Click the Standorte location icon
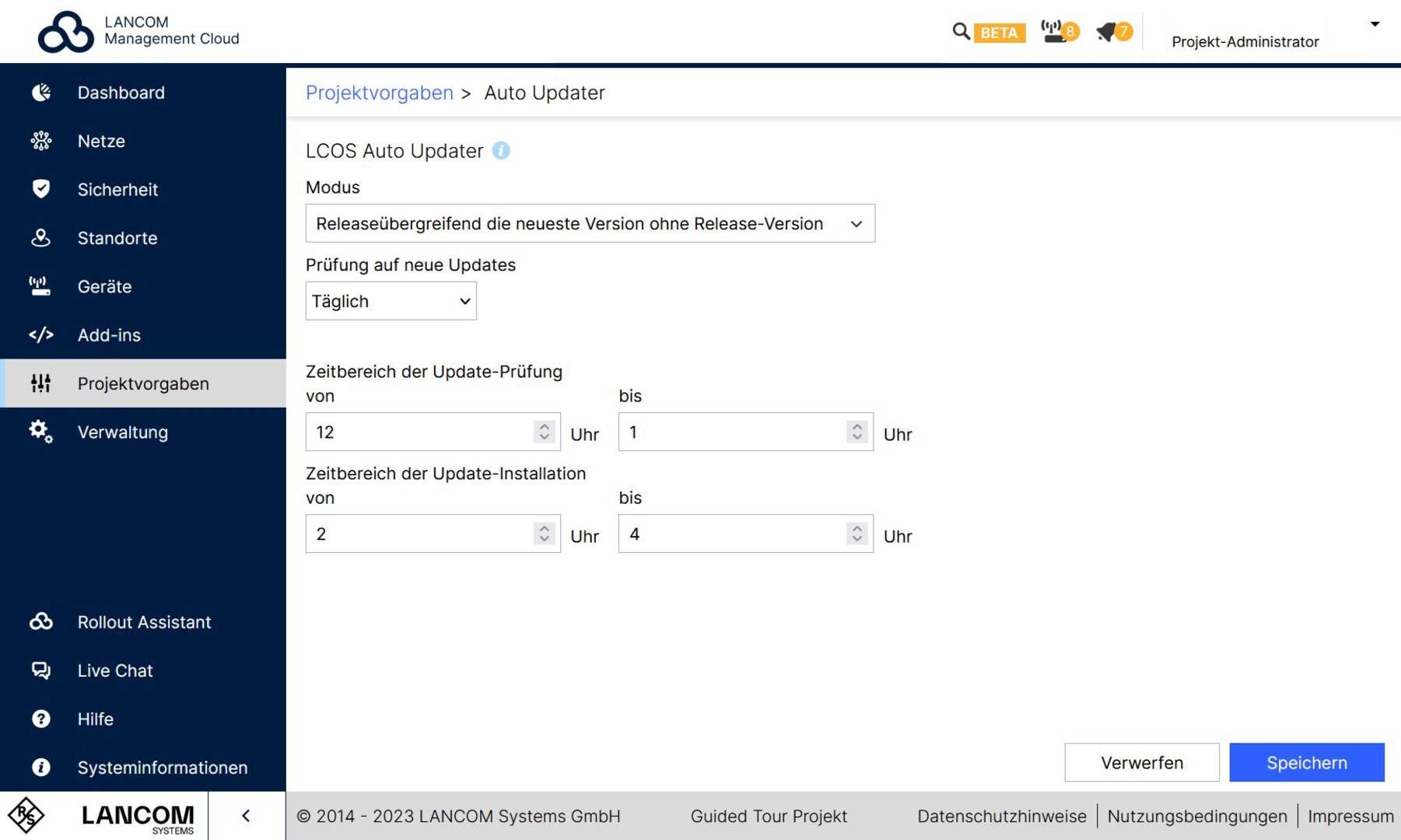1401x840 pixels. coord(40,238)
